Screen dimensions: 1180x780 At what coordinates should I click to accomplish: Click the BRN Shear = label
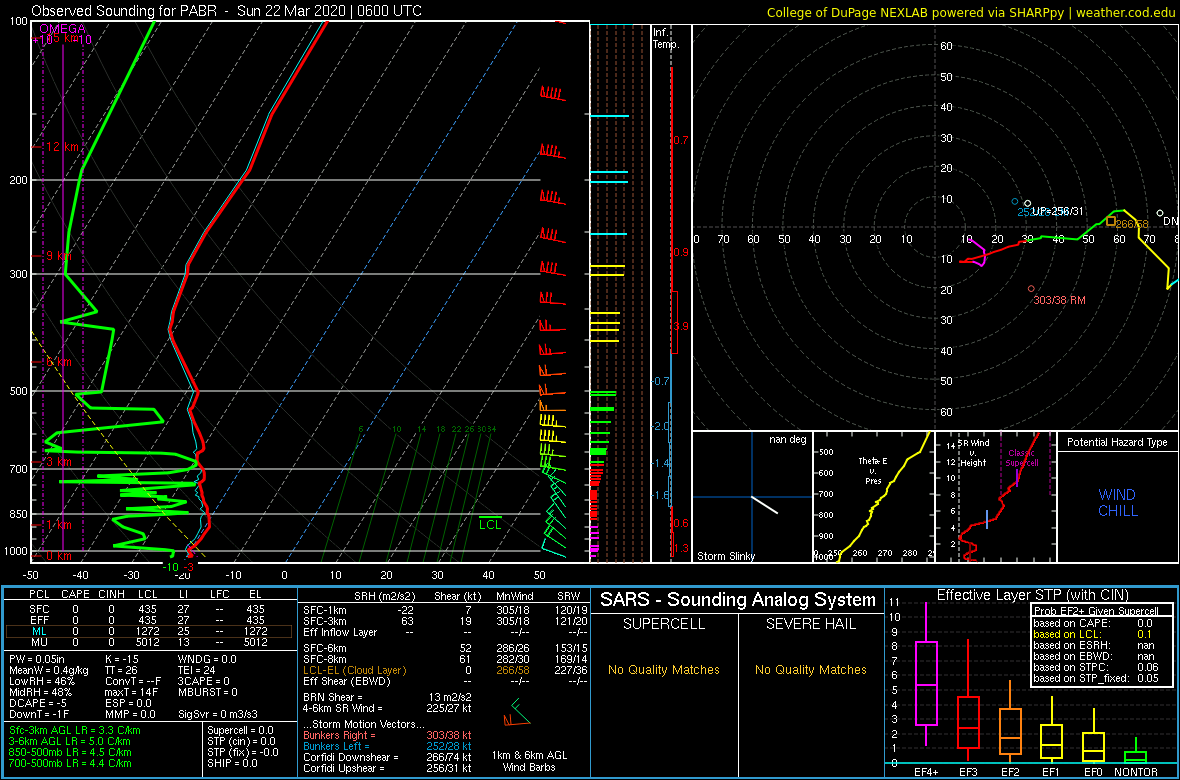(332, 697)
